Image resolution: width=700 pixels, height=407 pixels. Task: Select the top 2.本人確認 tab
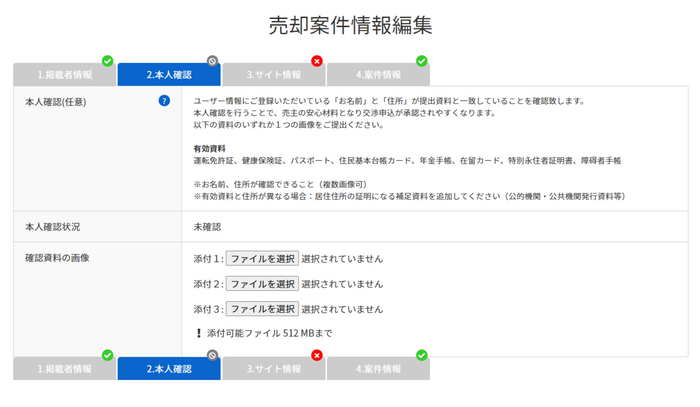tap(169, 75)
